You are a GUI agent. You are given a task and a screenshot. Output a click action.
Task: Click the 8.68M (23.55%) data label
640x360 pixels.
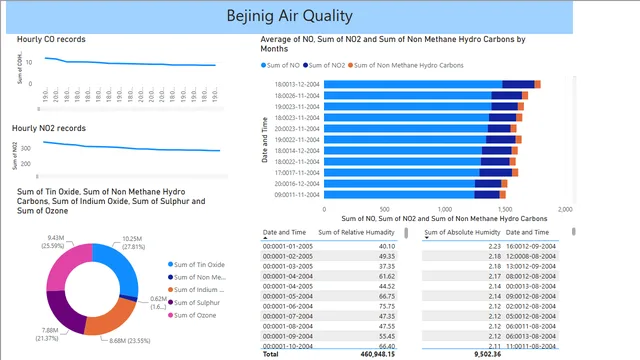(130, 340)
